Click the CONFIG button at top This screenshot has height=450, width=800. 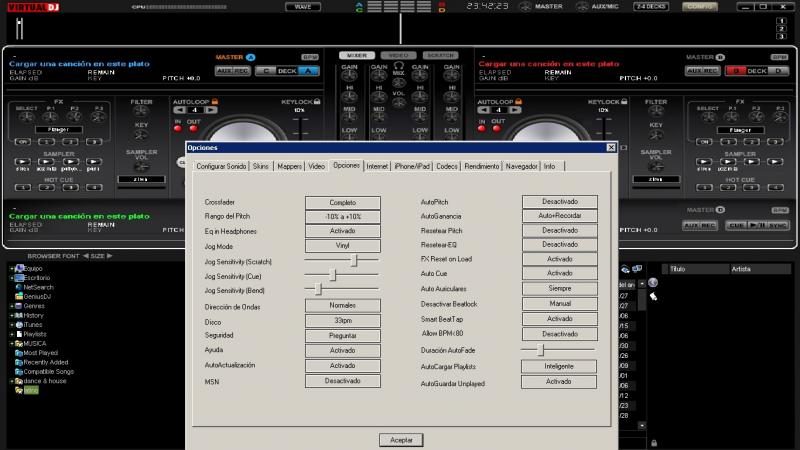700,7
